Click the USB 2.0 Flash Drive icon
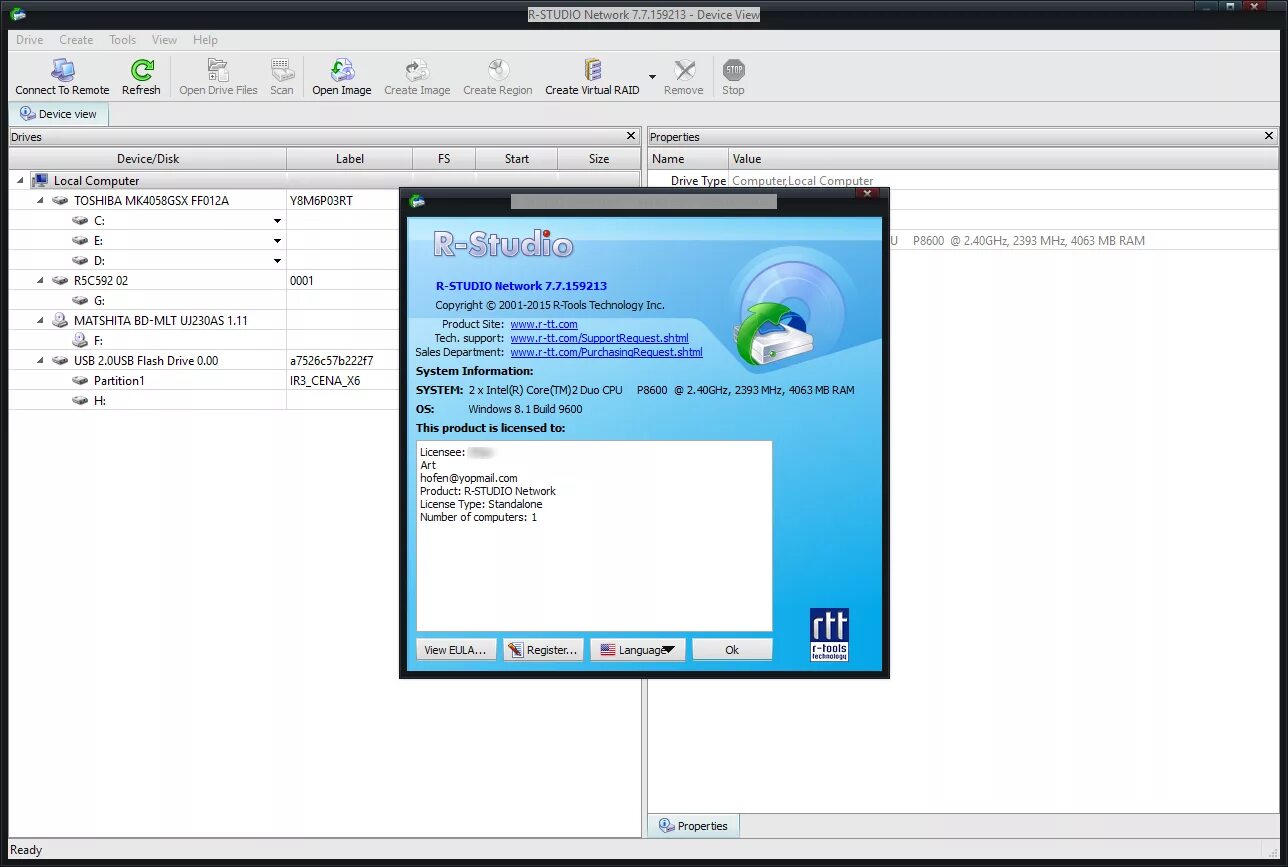This screenshot has width=1288, height=867. 60,361
